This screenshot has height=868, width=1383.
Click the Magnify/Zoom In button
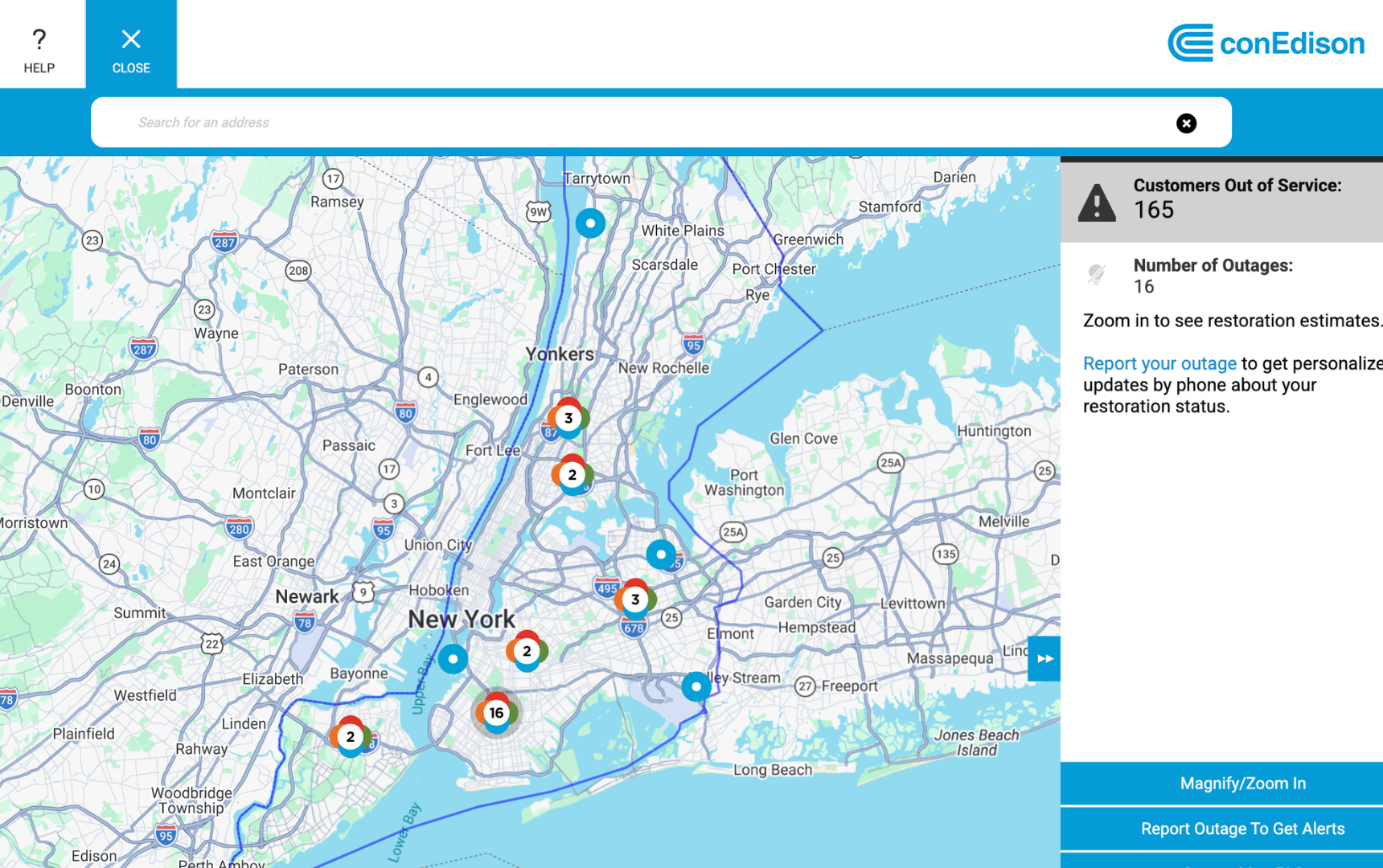pos(1241,784)
